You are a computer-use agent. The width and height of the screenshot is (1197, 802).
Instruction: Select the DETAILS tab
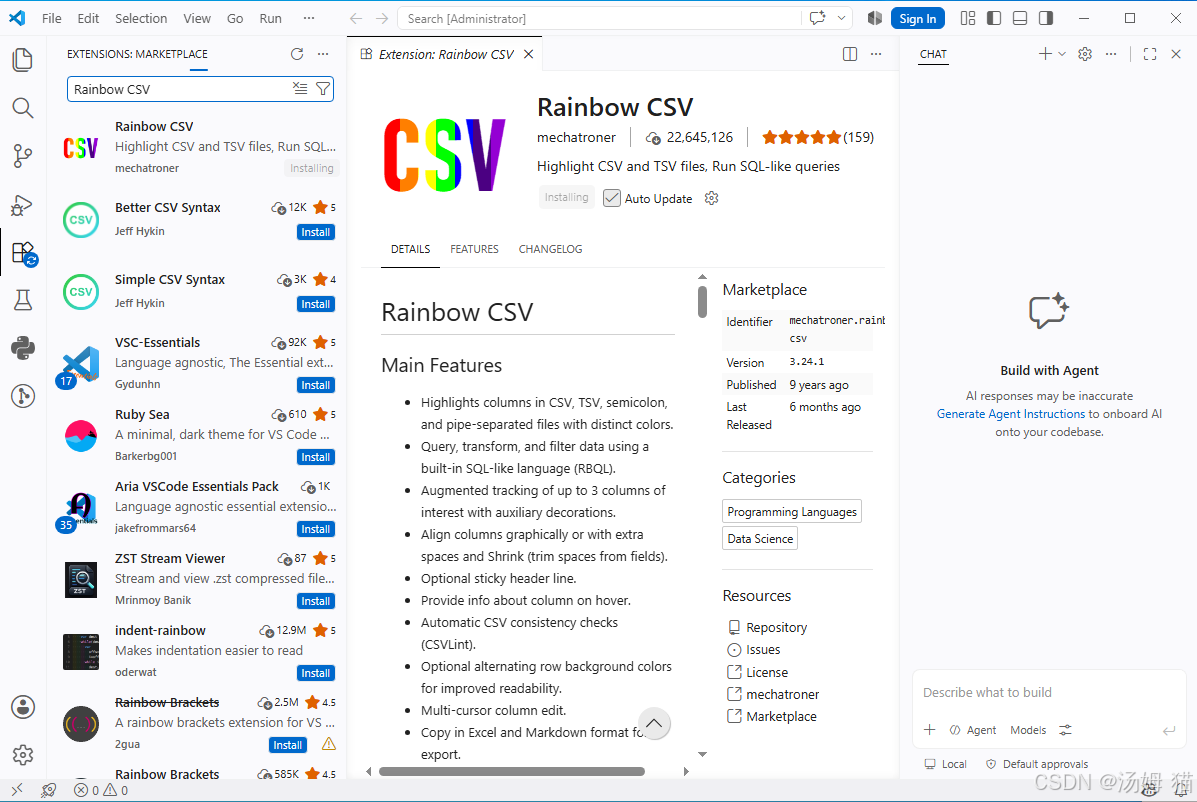410,249
